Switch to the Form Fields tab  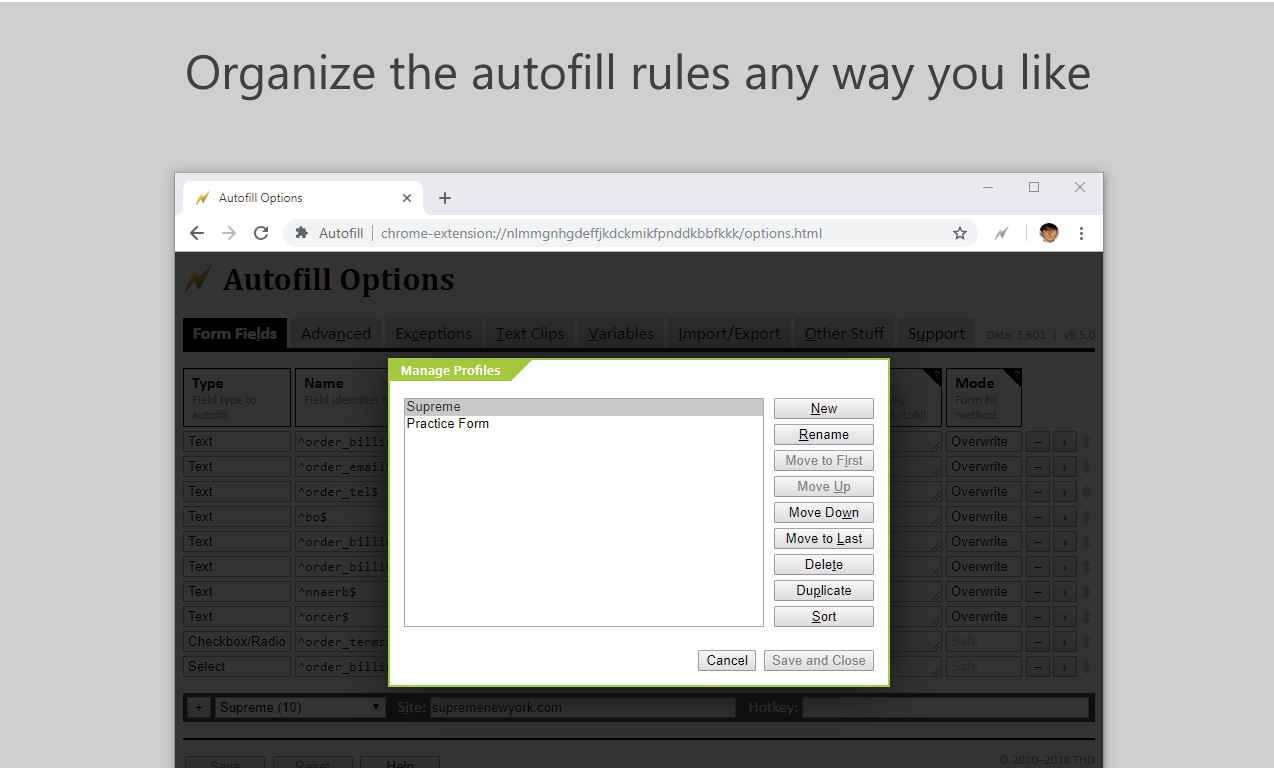[235, 334]
